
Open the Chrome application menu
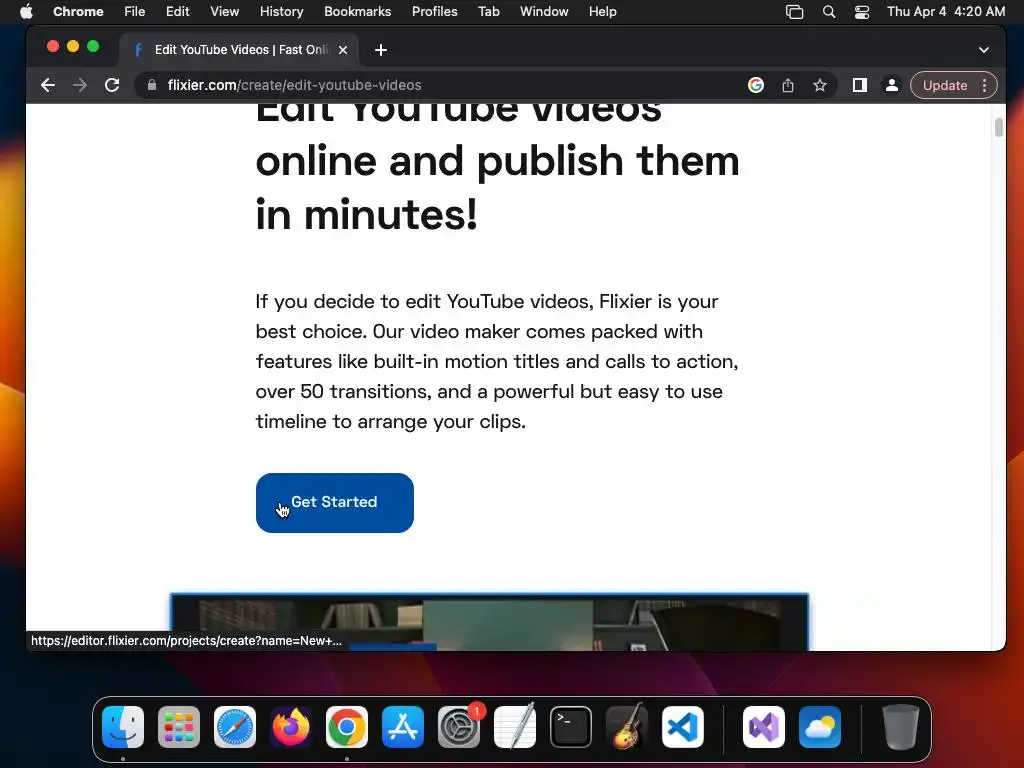click(x=78, y=11)
